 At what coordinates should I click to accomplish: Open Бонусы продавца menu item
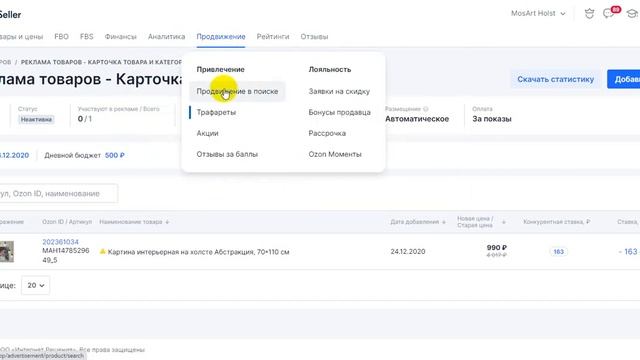(340, 112)
